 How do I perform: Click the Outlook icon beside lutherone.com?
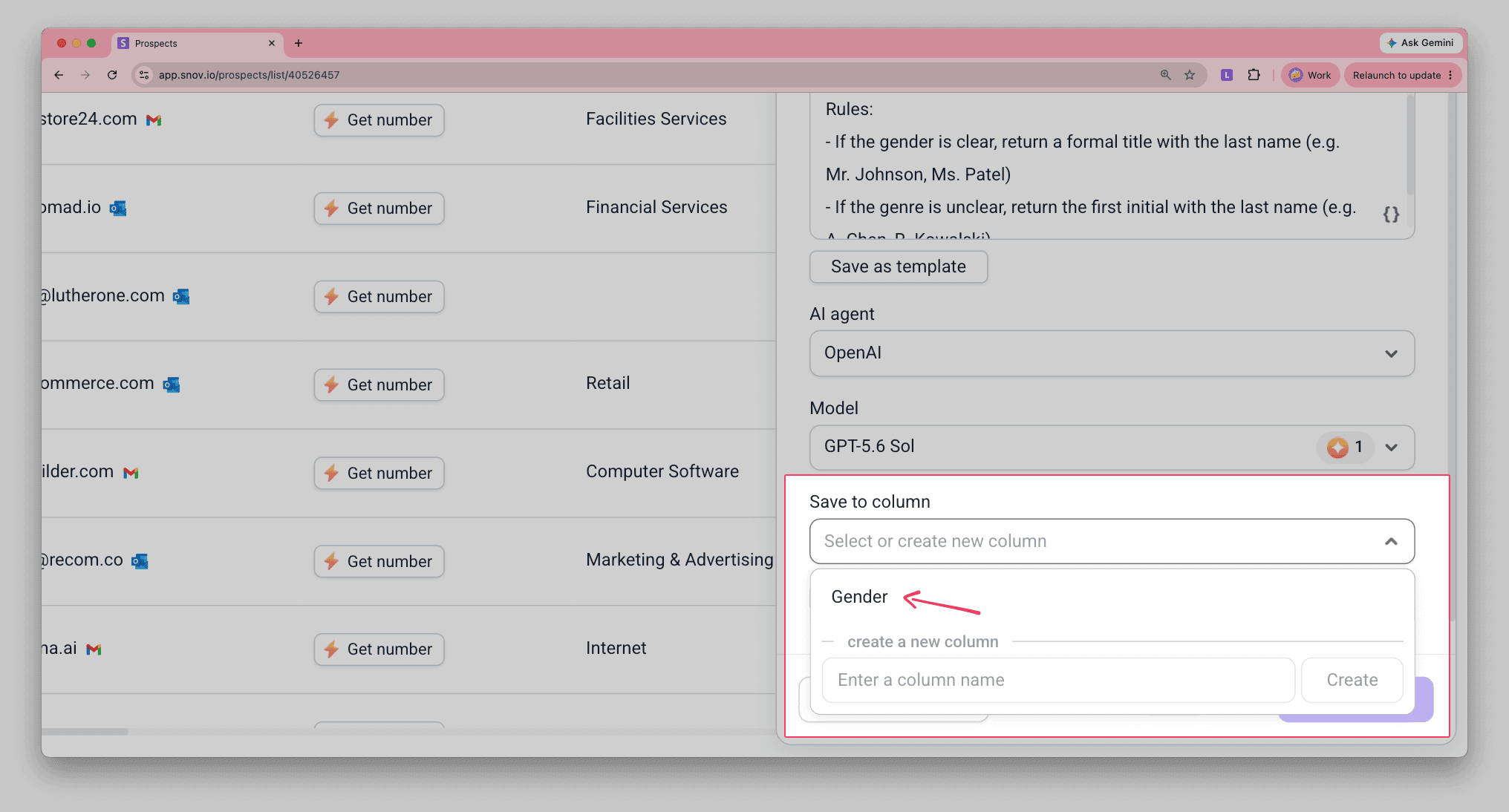click(x=181, y=297)
